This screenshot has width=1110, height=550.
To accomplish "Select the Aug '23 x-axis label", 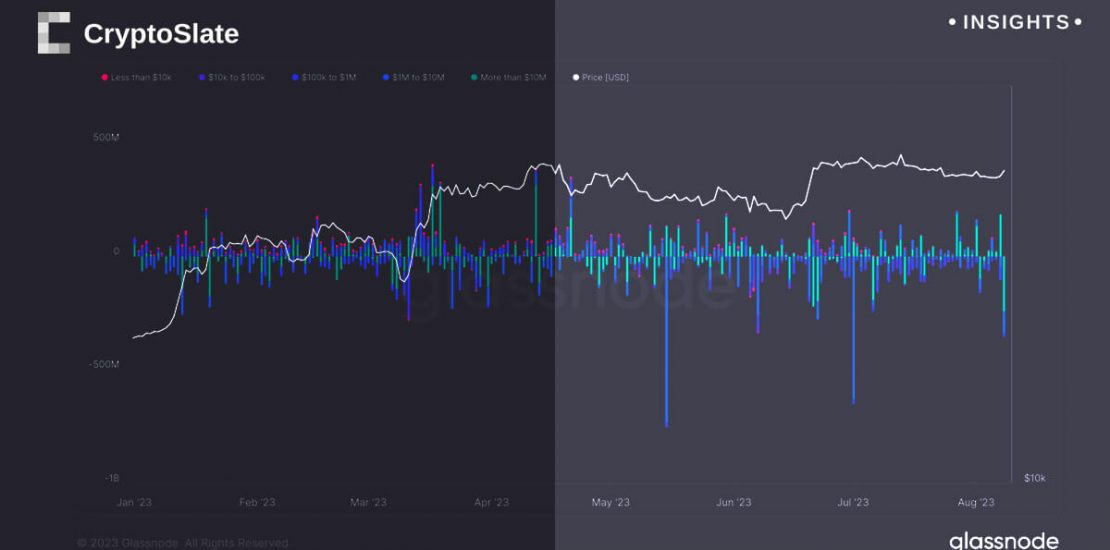I will (975, 502).
